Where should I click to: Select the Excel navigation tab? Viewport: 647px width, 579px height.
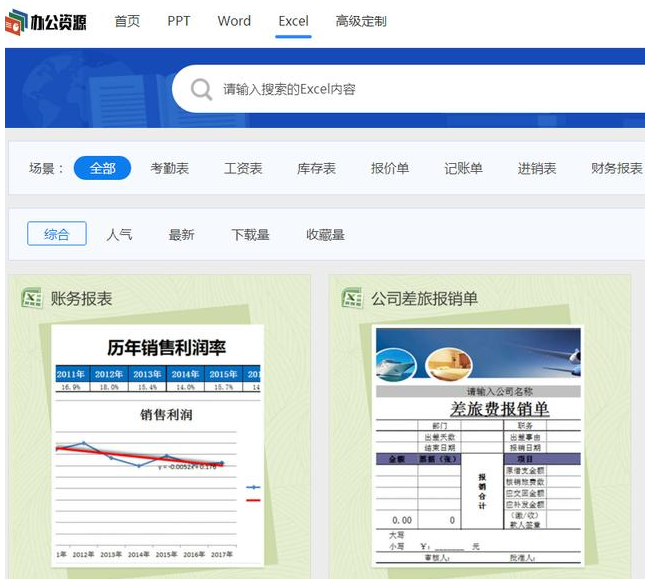pyautogui.click(x=293, y=21)
